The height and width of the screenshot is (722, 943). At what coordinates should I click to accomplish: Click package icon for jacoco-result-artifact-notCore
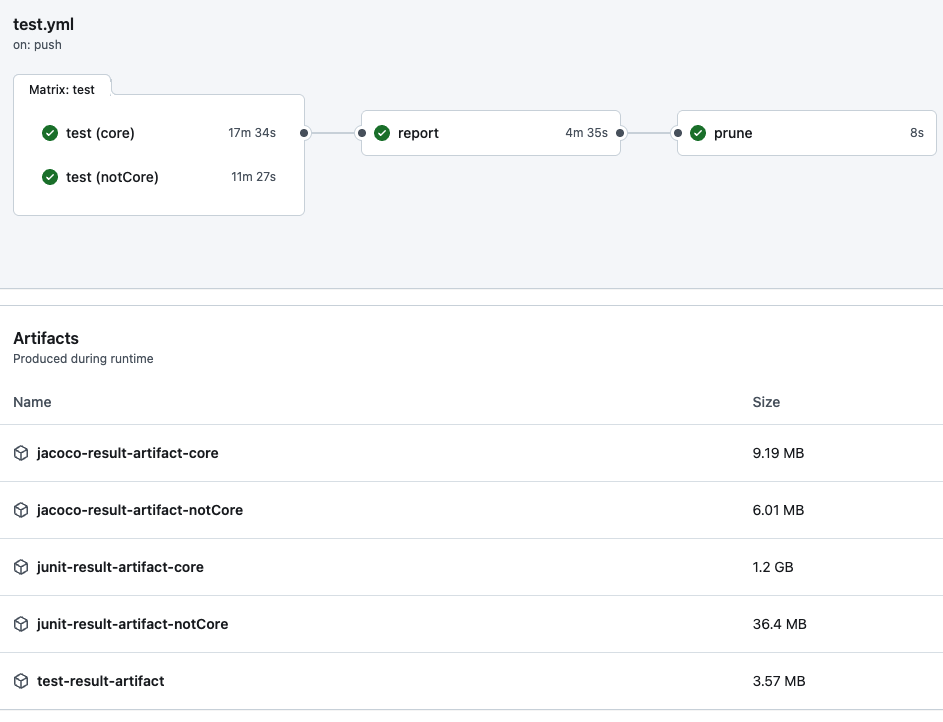pos(21,510)
